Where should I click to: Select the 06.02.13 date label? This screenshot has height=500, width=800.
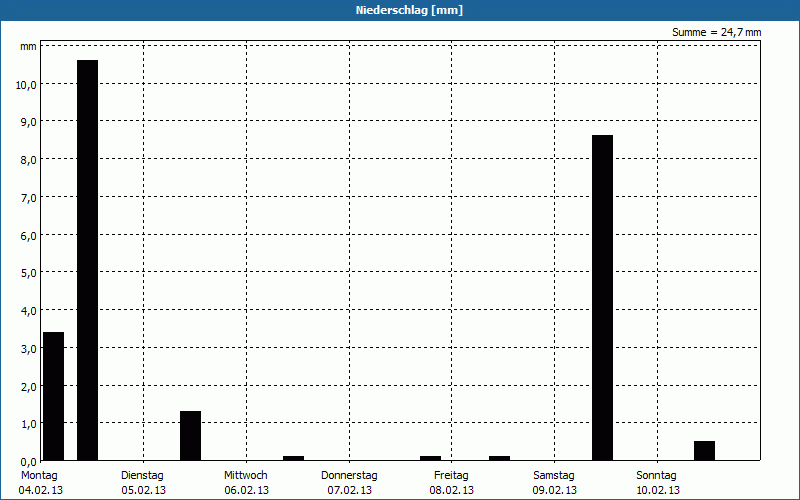pos(246,490)
